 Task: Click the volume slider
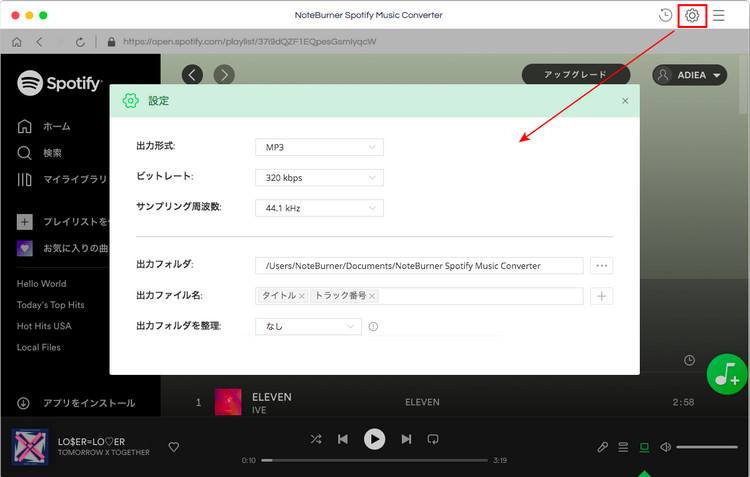click(707, 447)
